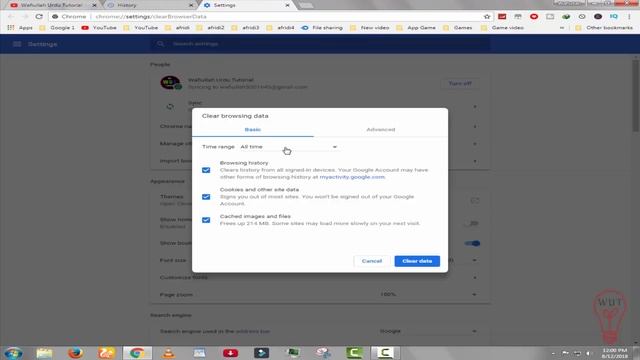Open the App Game bookmark folder
The width and height of the screenshot is (640, 360).
416,28
